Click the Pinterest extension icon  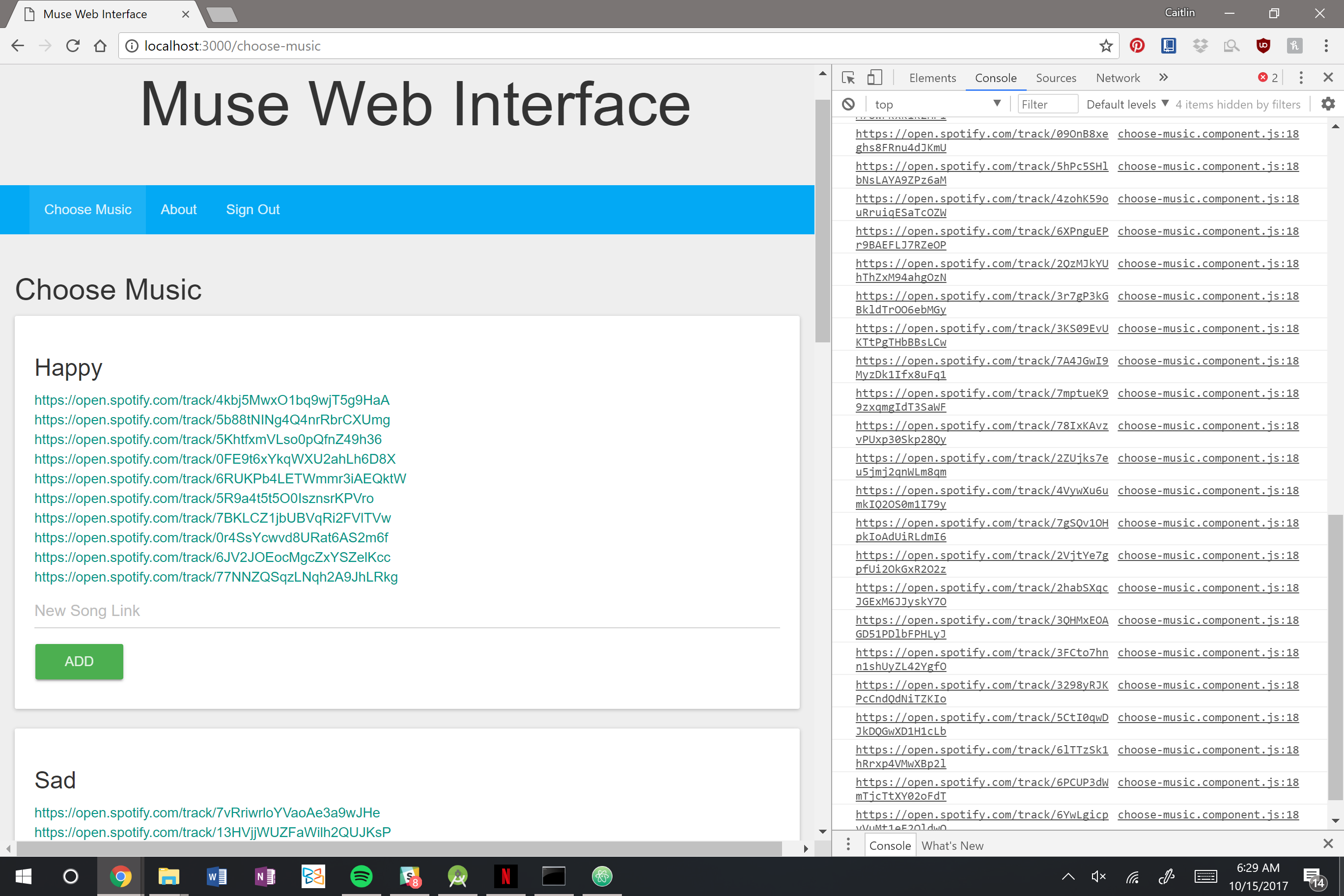coord(1137,46)
